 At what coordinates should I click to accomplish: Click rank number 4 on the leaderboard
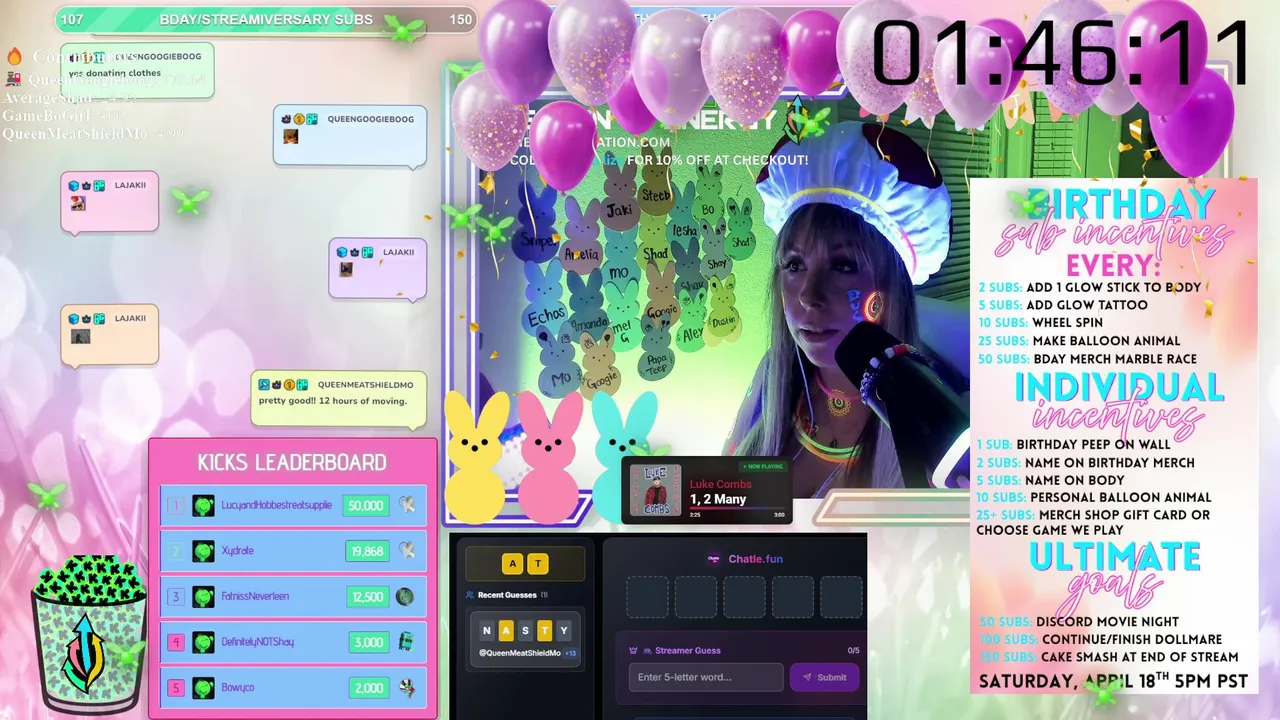tap(176, 642)
